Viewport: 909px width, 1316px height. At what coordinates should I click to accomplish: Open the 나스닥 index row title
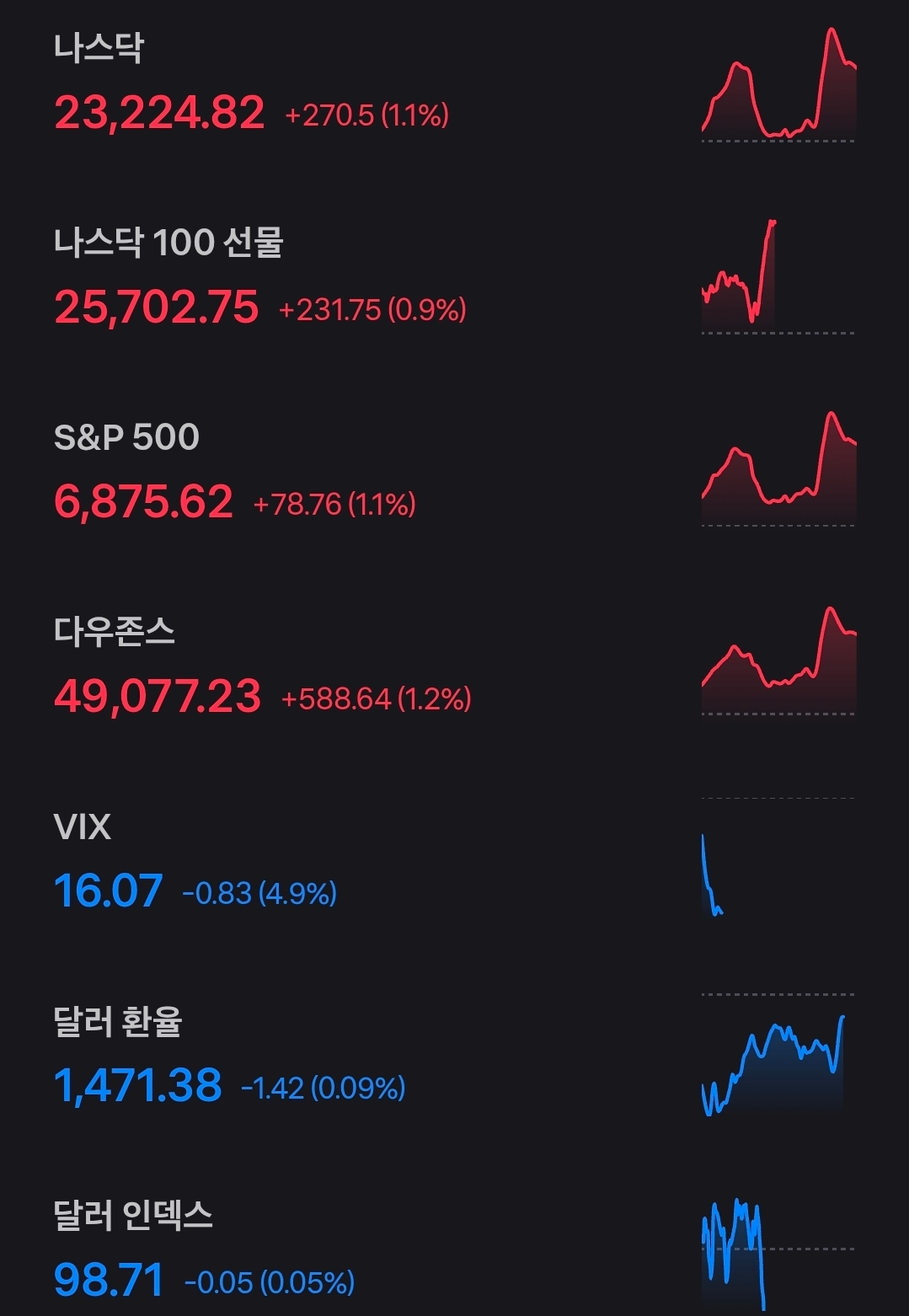(x=99, y=48)
